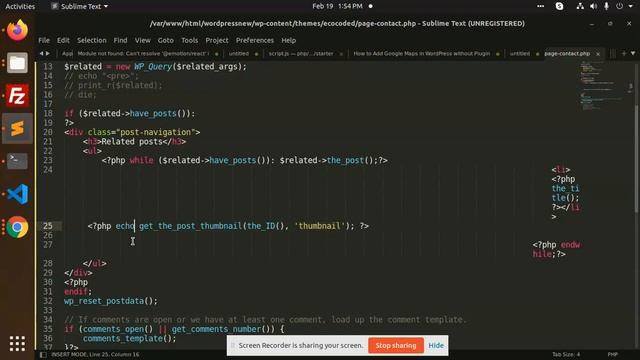
Task: Open the File menu
Action: 44,40
